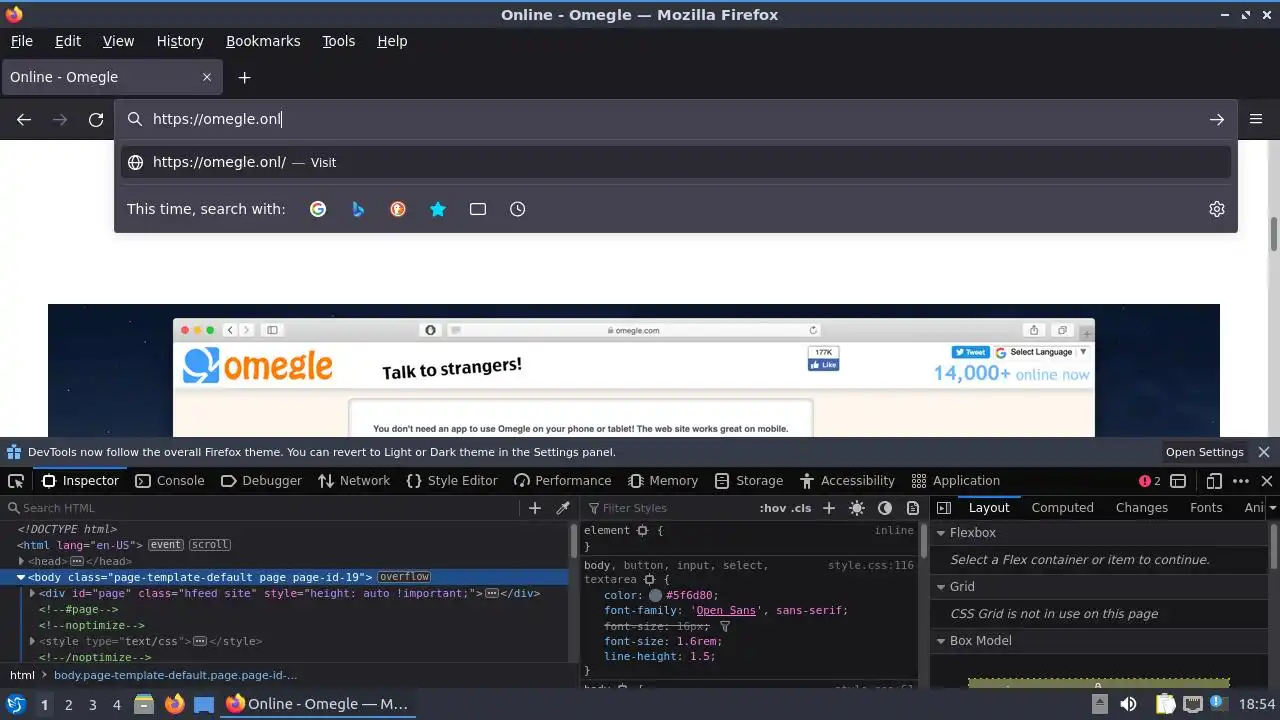Dismiss the DevTools theme notification
Image resolution: width=1280 pixels, height=720 pixels.
[x=1264, y=452]
